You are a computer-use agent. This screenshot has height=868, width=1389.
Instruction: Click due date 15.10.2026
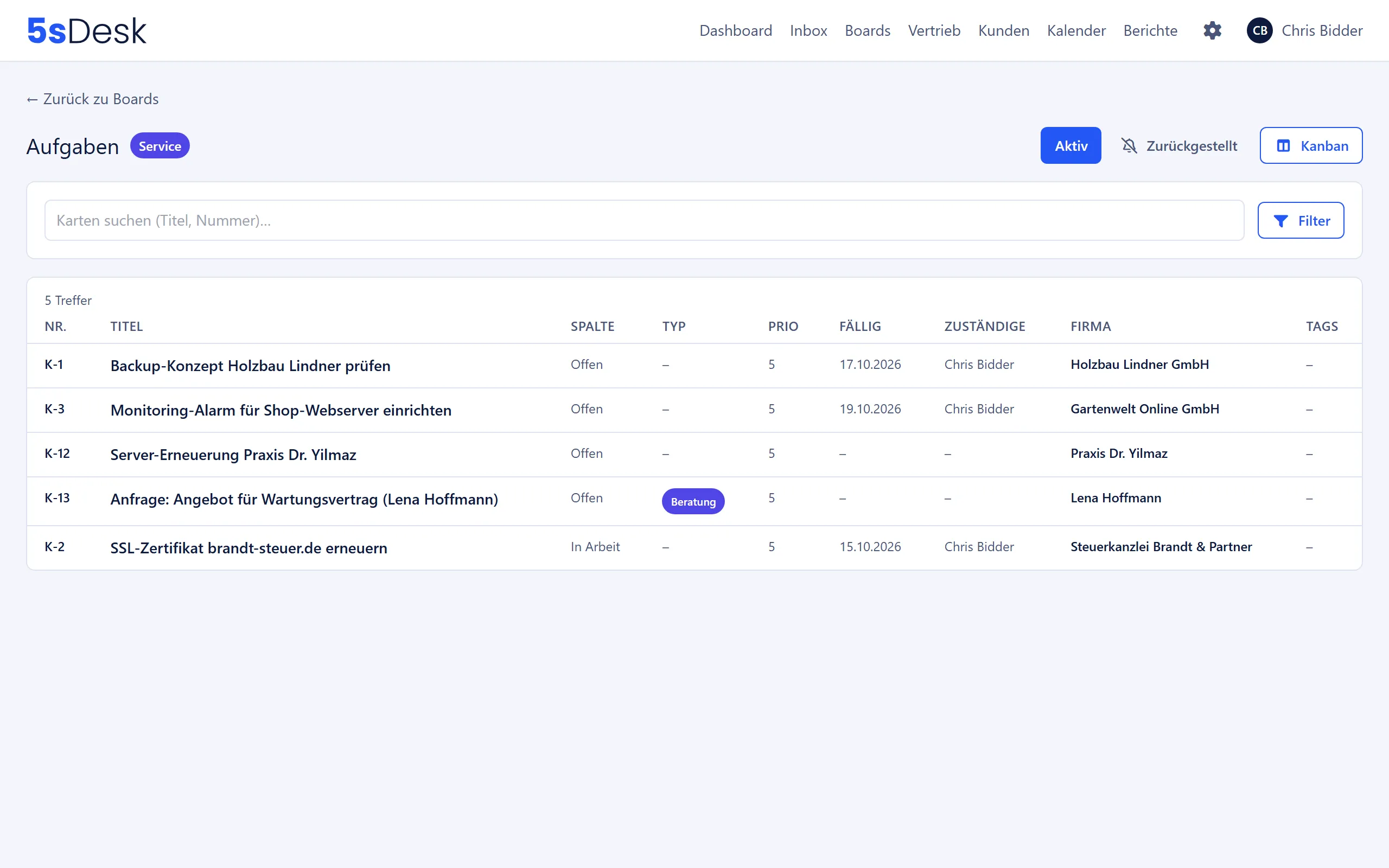pyautogui.click(x=870, y=546)
